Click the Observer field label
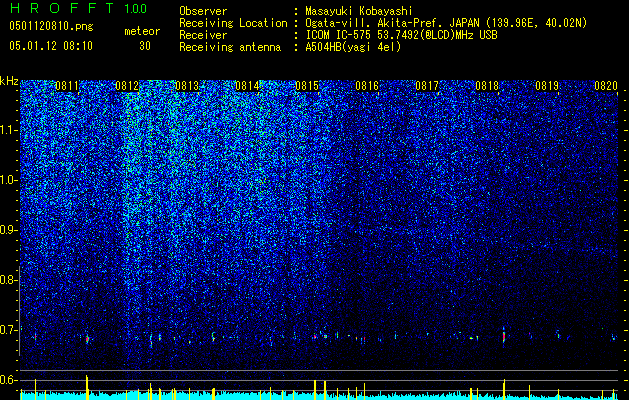Image resolution: width=629 pixels, height=400 pixels. tap(203, 11)
